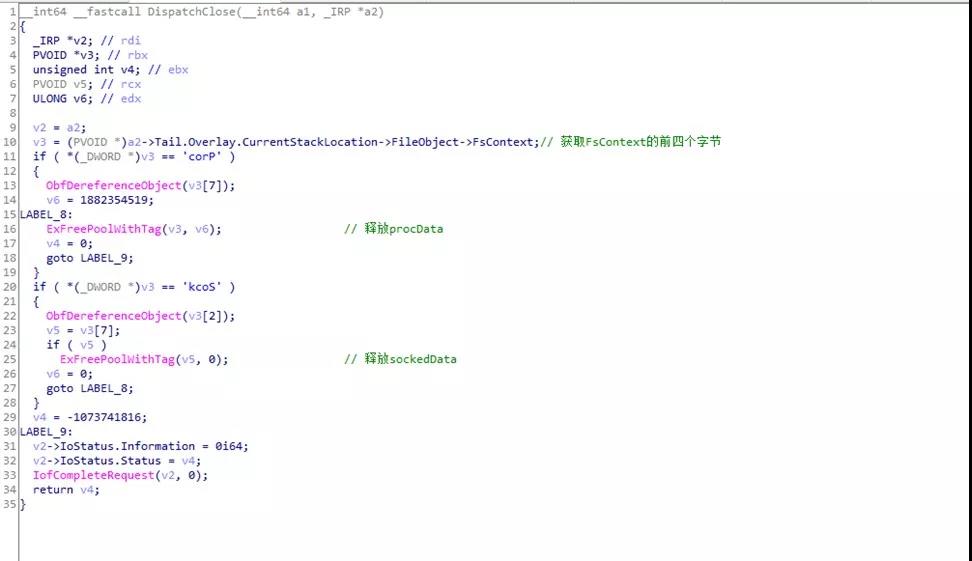Click the 'kcoS' constant in the if condition

[201, 287]
